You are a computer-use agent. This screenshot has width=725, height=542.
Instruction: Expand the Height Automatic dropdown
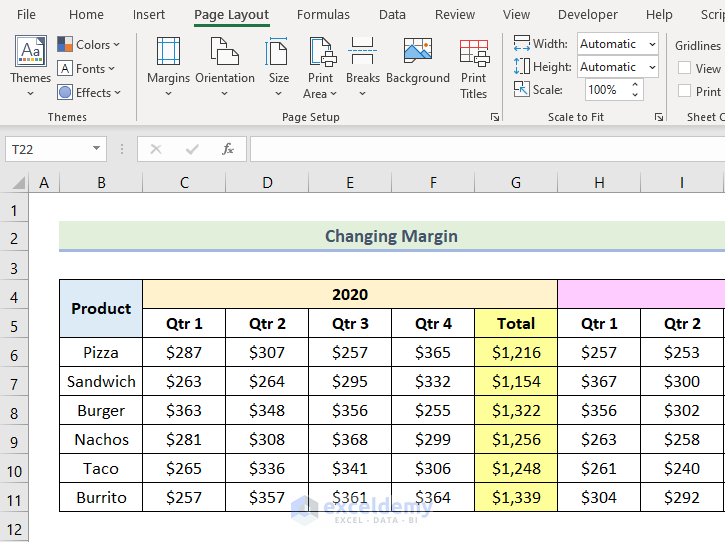coord(652,67)
